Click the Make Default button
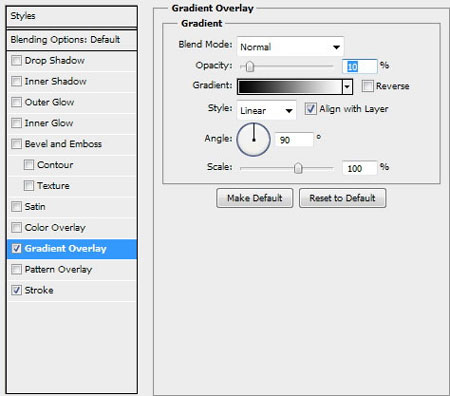 click(x=255, y=198)
